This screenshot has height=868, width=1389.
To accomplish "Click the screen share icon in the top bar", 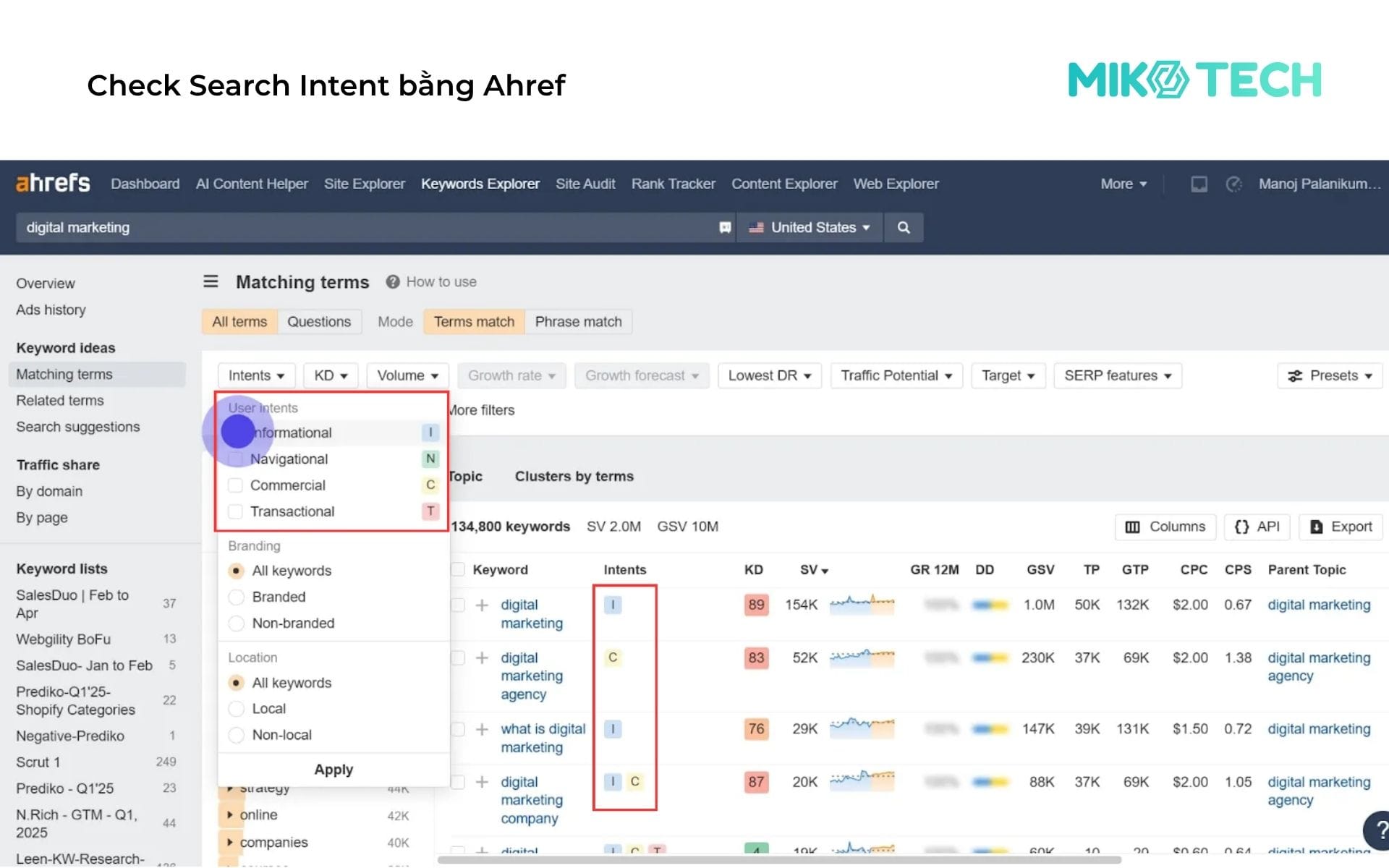I will click(1199, 184).
